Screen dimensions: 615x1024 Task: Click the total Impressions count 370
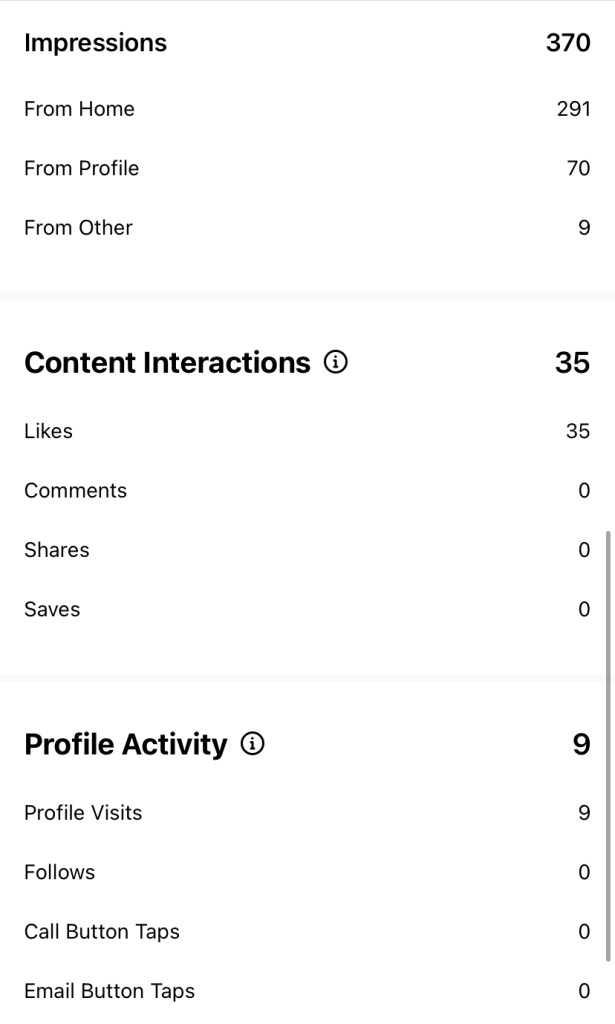(x=568, y=43)
